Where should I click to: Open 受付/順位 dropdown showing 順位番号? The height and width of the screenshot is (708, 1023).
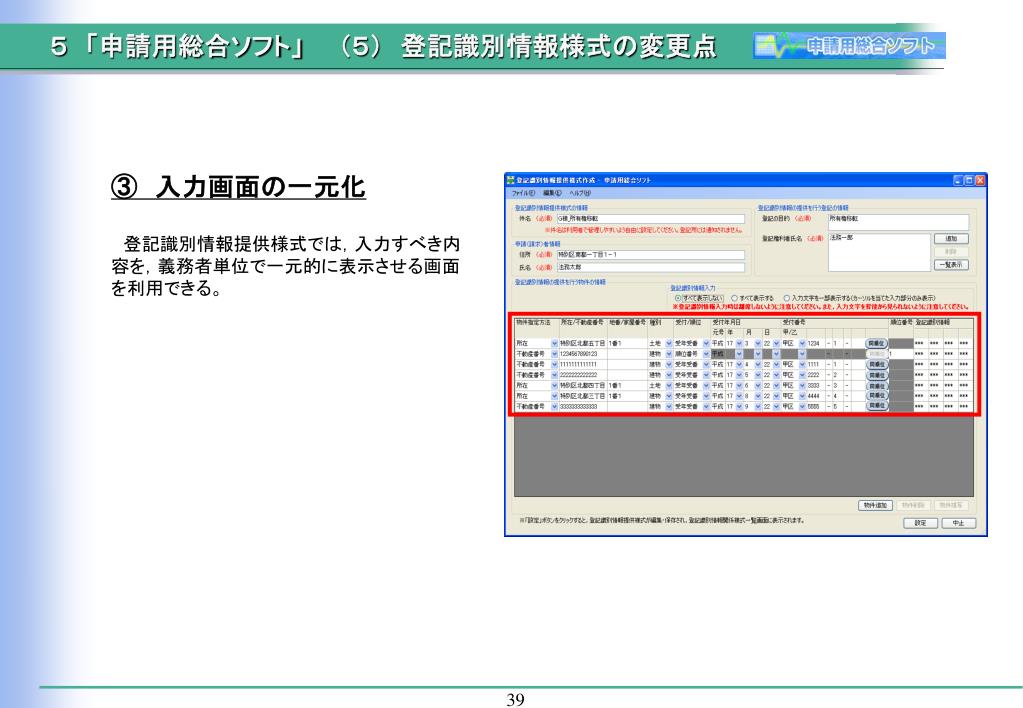pyautogui.click(x=706, y=354)
